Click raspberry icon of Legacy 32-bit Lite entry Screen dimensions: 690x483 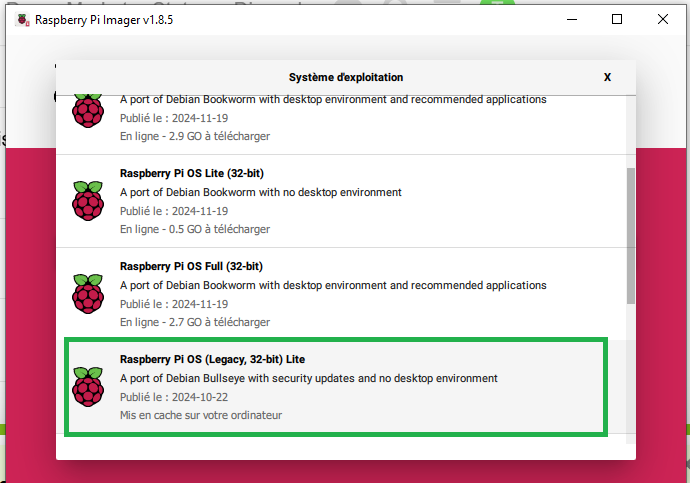click(88, 387)
